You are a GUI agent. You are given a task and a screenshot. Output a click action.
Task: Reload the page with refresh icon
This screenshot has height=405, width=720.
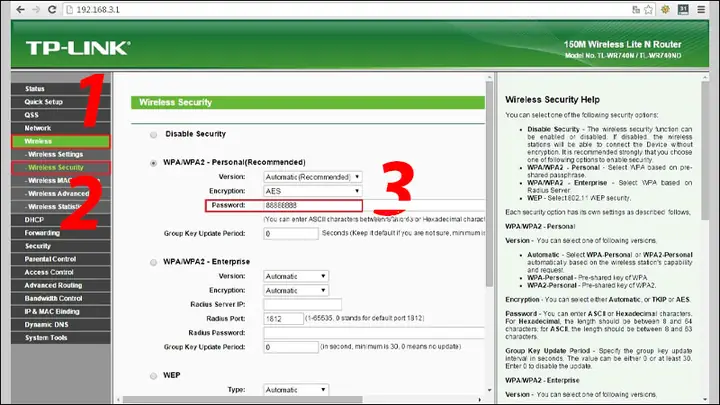[52, 9]
